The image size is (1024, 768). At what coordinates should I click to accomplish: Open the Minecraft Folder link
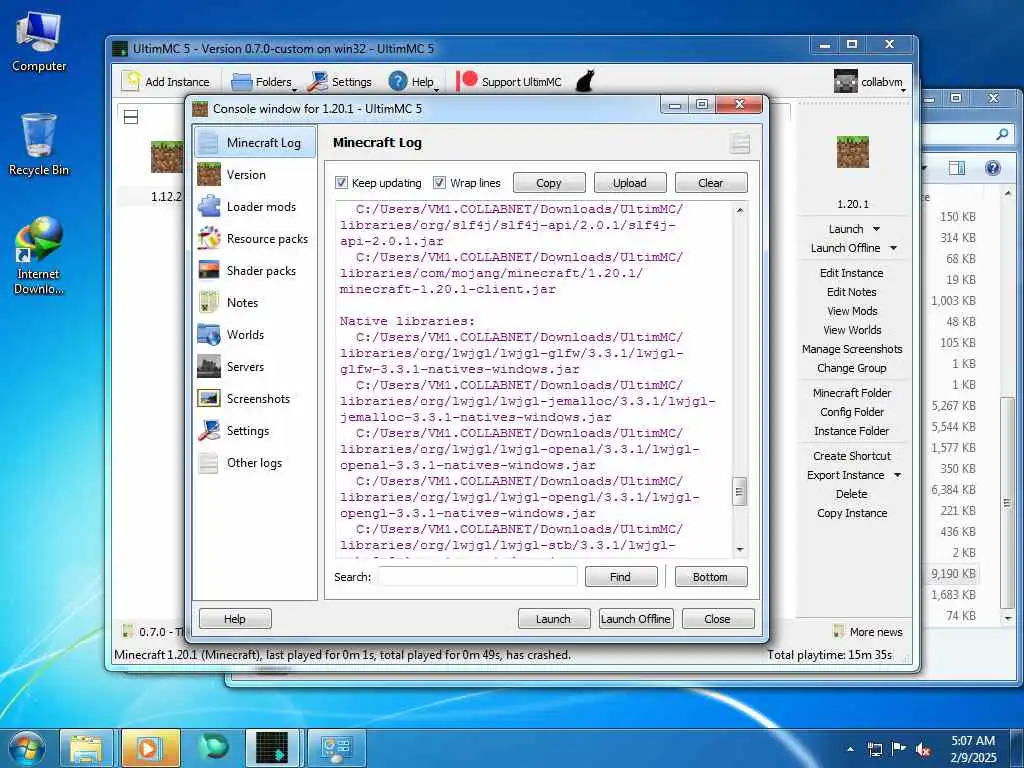(852, 392)
